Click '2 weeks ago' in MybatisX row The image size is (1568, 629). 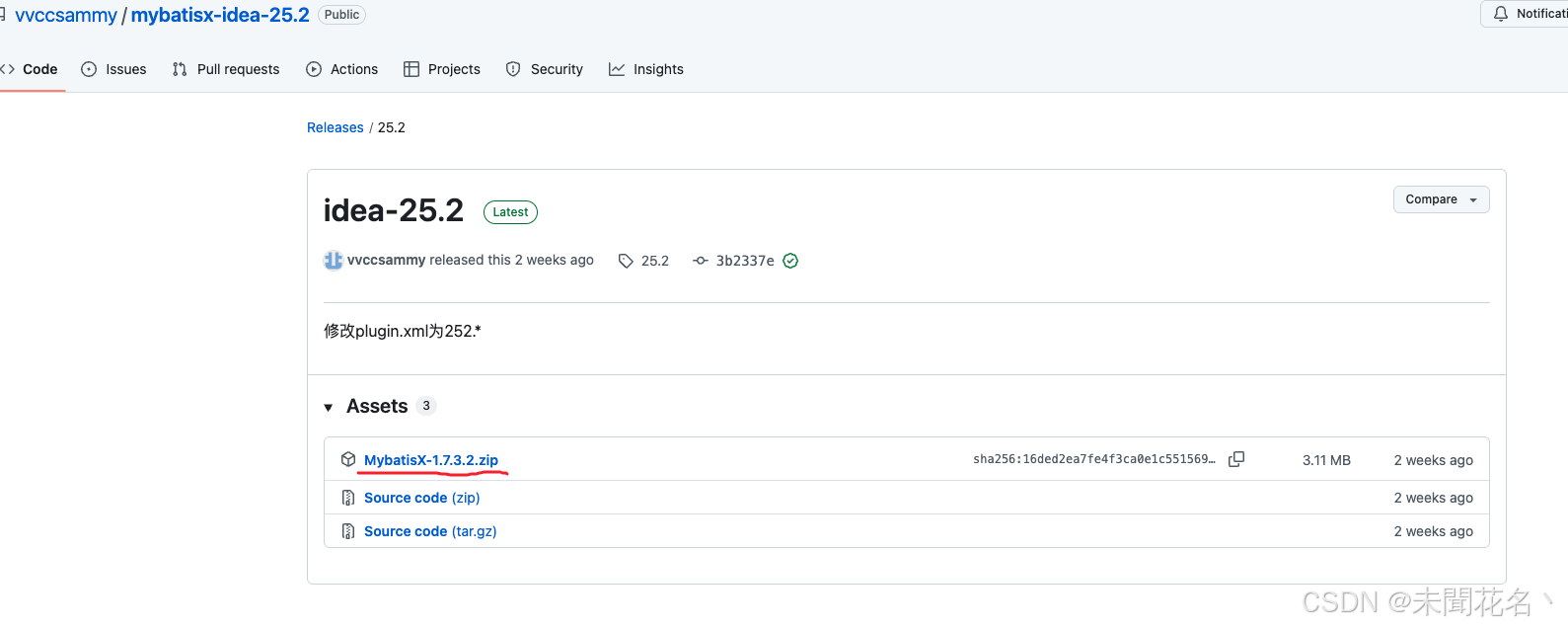[x=1433, y=460]
